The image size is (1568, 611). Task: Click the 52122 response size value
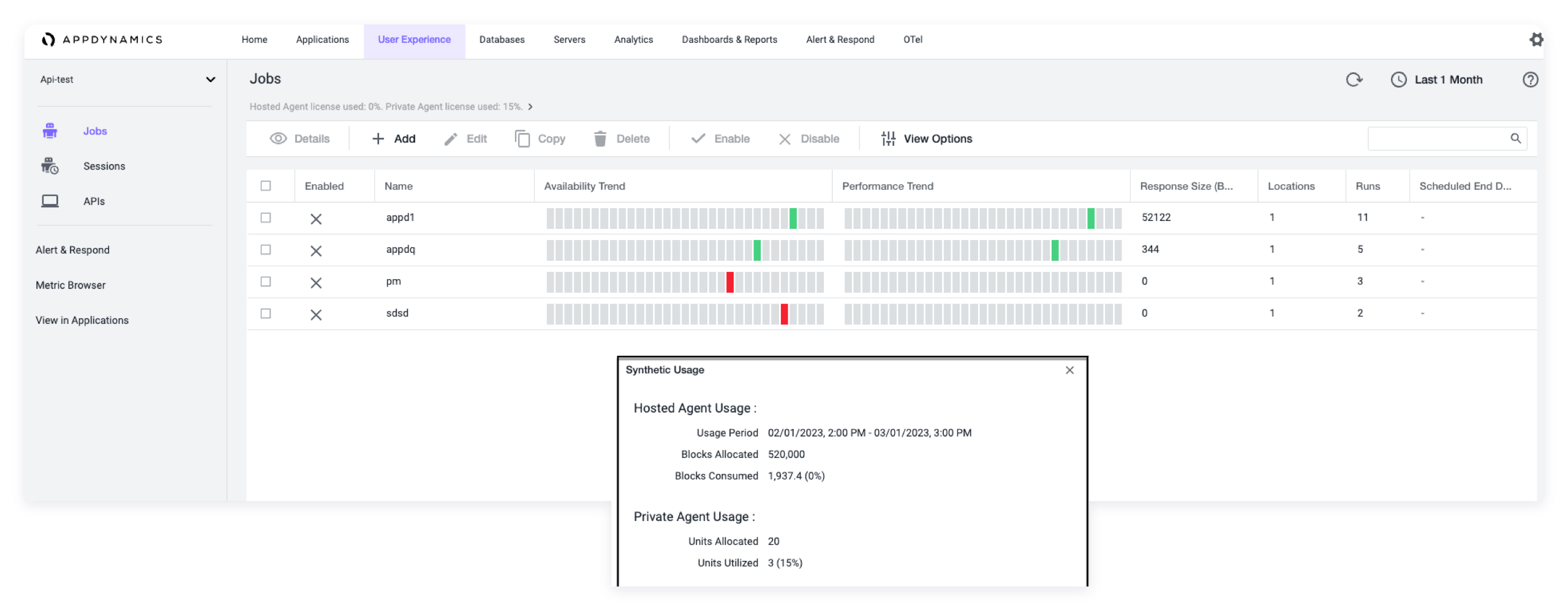coord(1156,217)
